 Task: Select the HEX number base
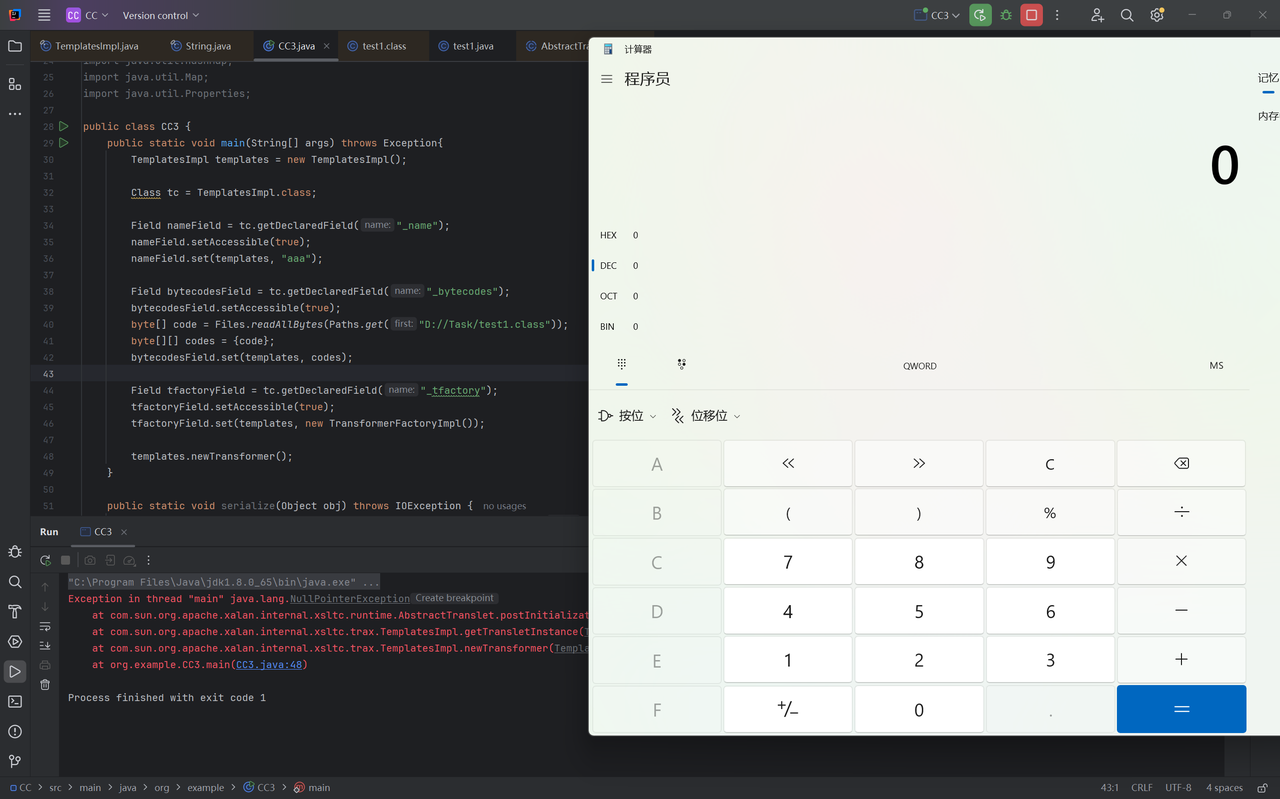608,236
